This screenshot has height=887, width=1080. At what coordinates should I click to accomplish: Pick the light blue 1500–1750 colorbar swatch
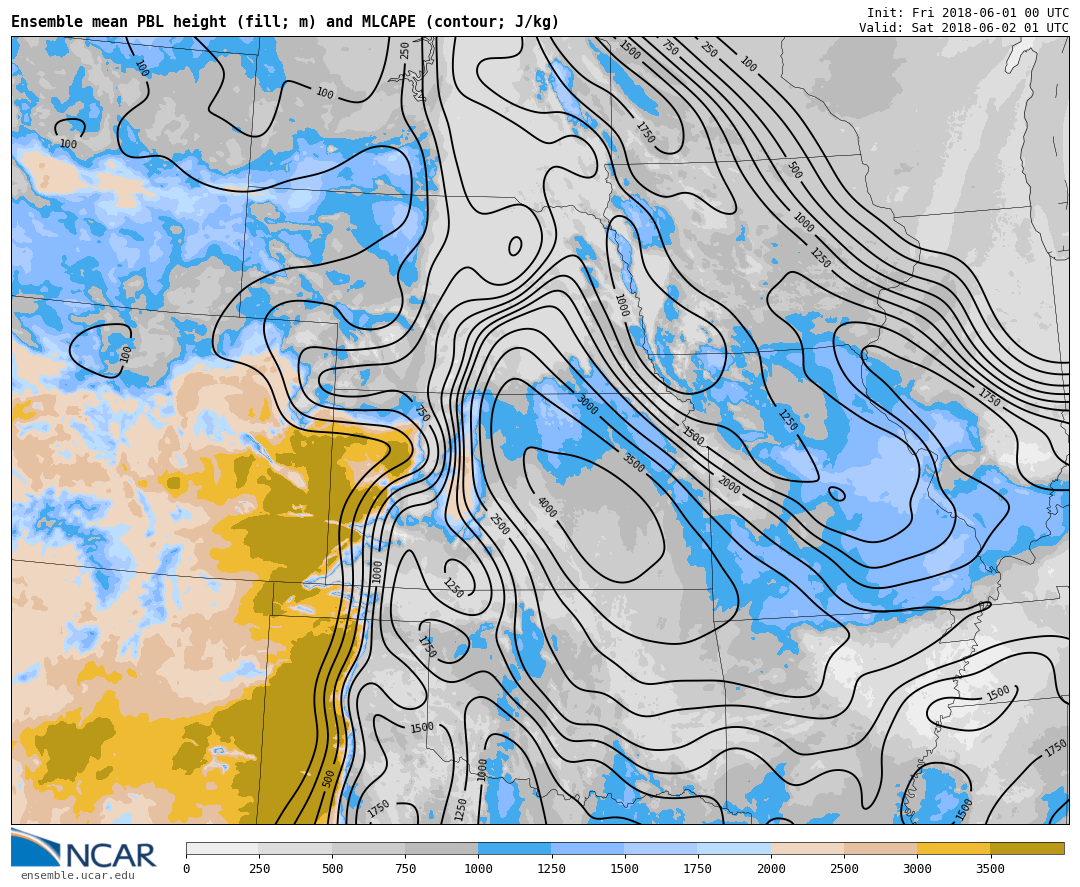[660, 848]
